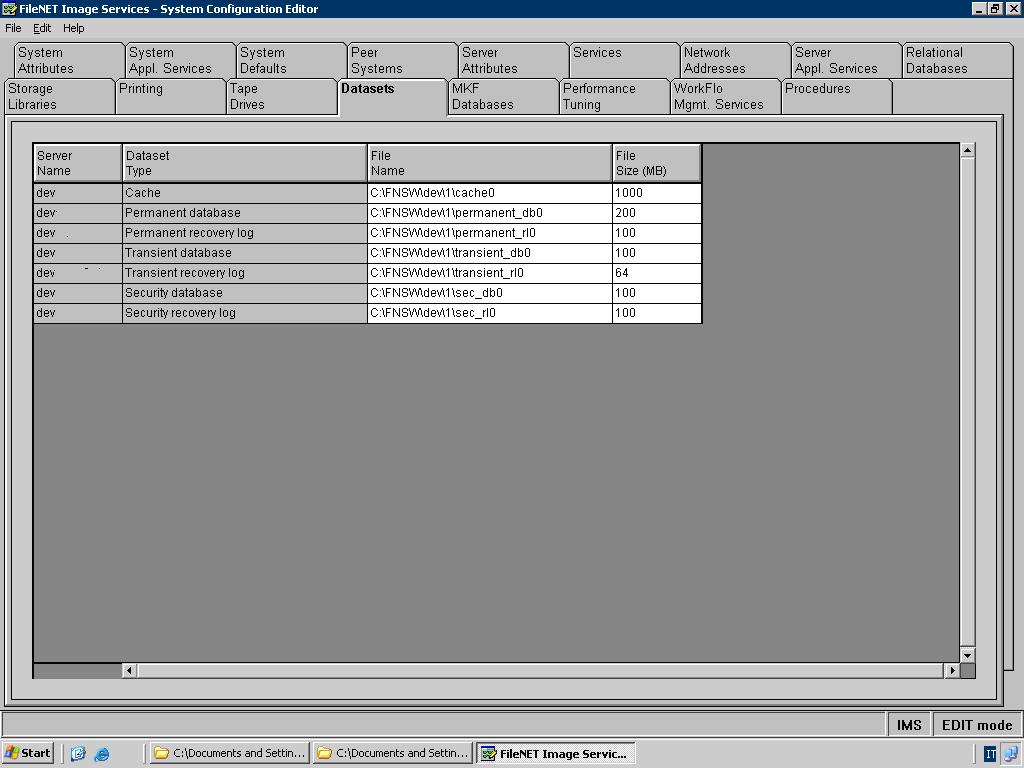The width and height of the screenshot is (1024, 768).
Task: Select the Relational Databases tab
Action: click(x=957, y=60)
